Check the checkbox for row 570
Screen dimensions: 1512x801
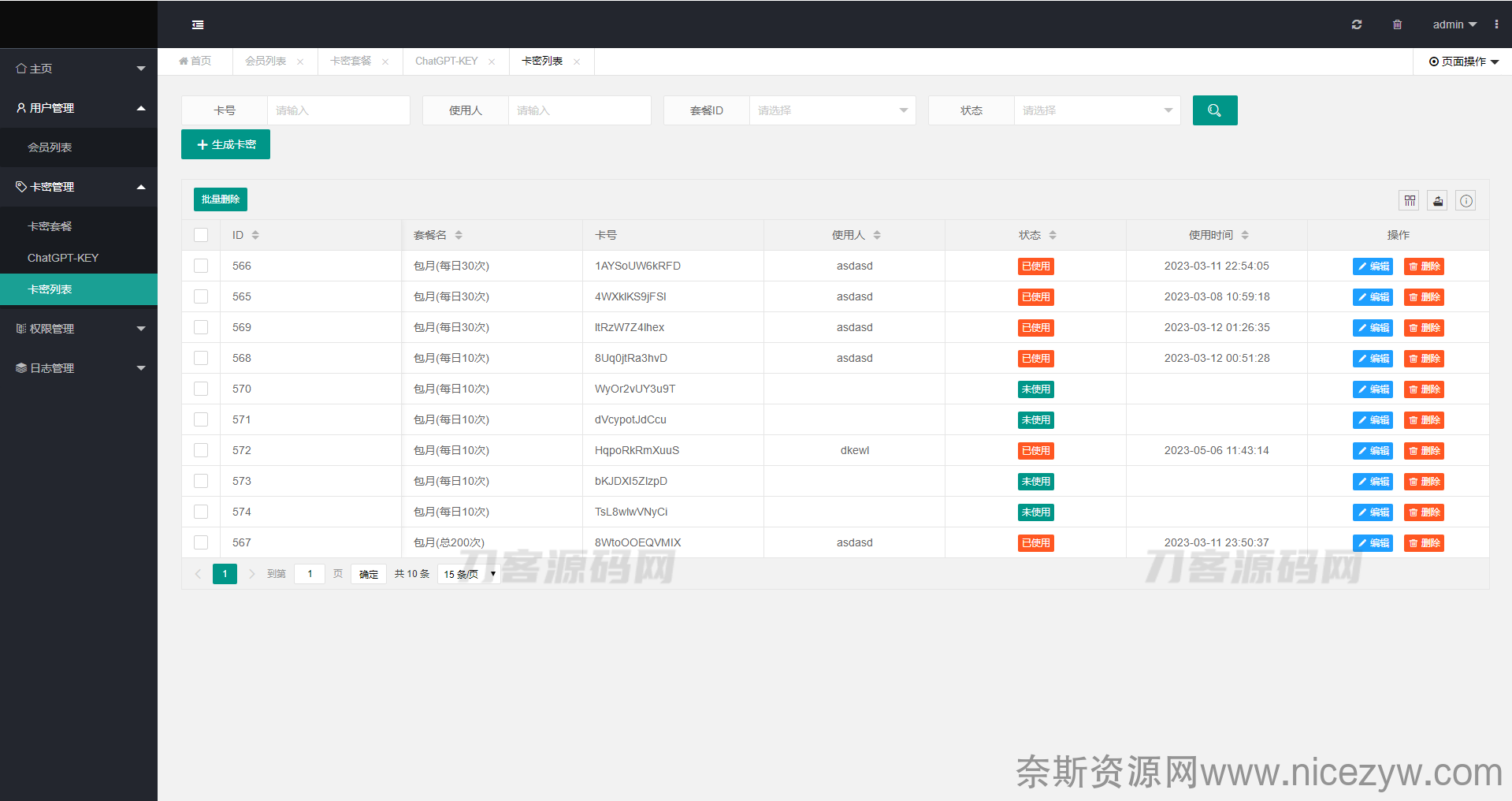[201, 389]
